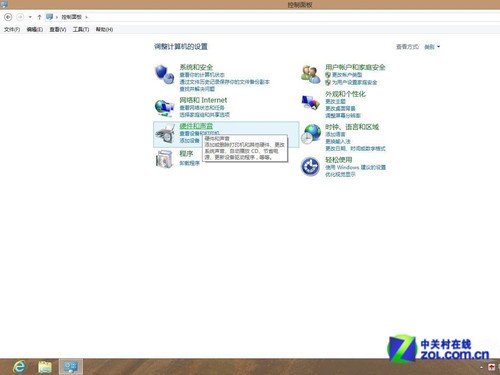The image size is (500, 375).
Task: Expand the View by category dropdown
Action: (432, 47)
